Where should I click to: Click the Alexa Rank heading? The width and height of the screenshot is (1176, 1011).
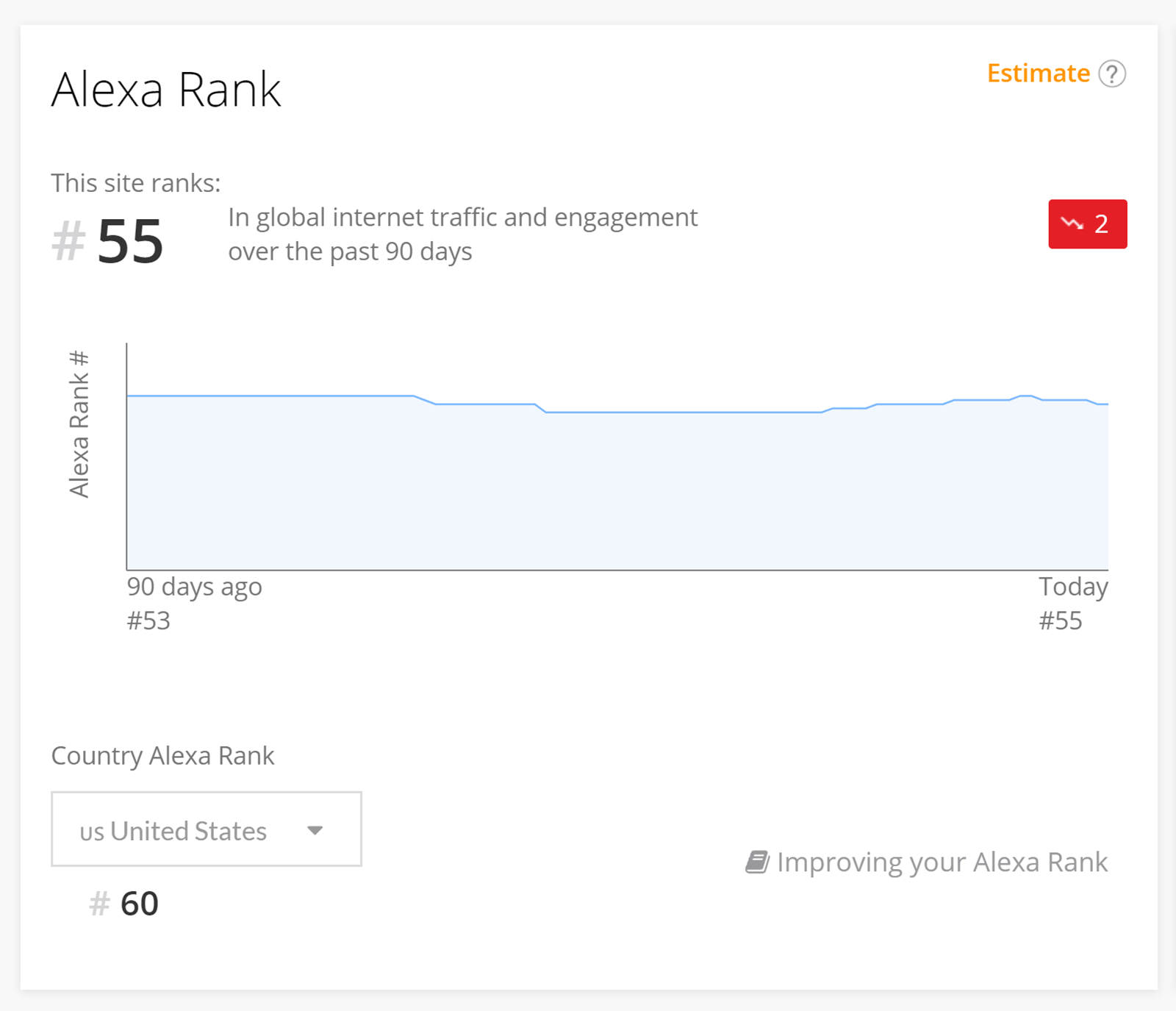click(x=166, y=90)
